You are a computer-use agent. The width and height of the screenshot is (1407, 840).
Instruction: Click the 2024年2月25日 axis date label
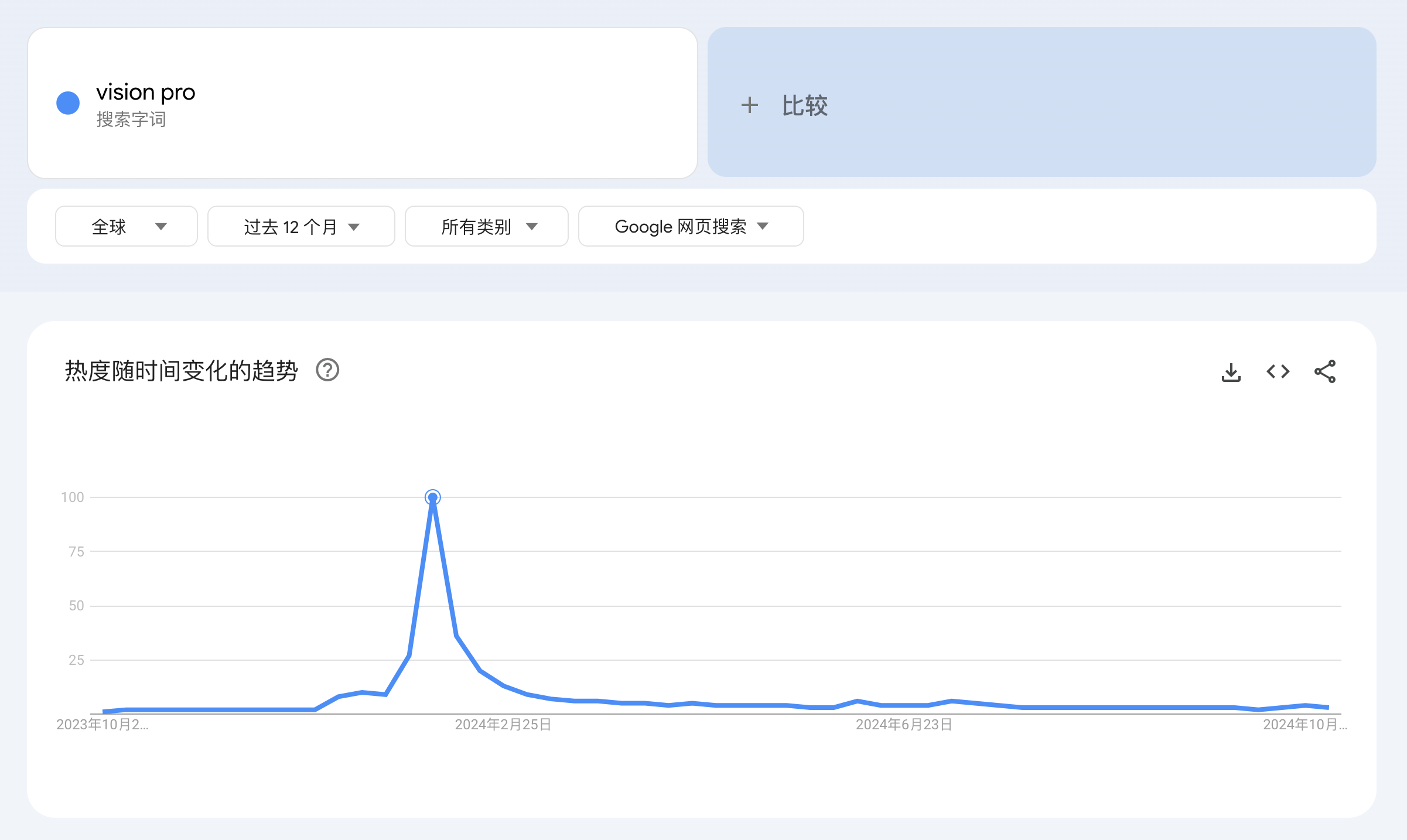tap(503, 725)
